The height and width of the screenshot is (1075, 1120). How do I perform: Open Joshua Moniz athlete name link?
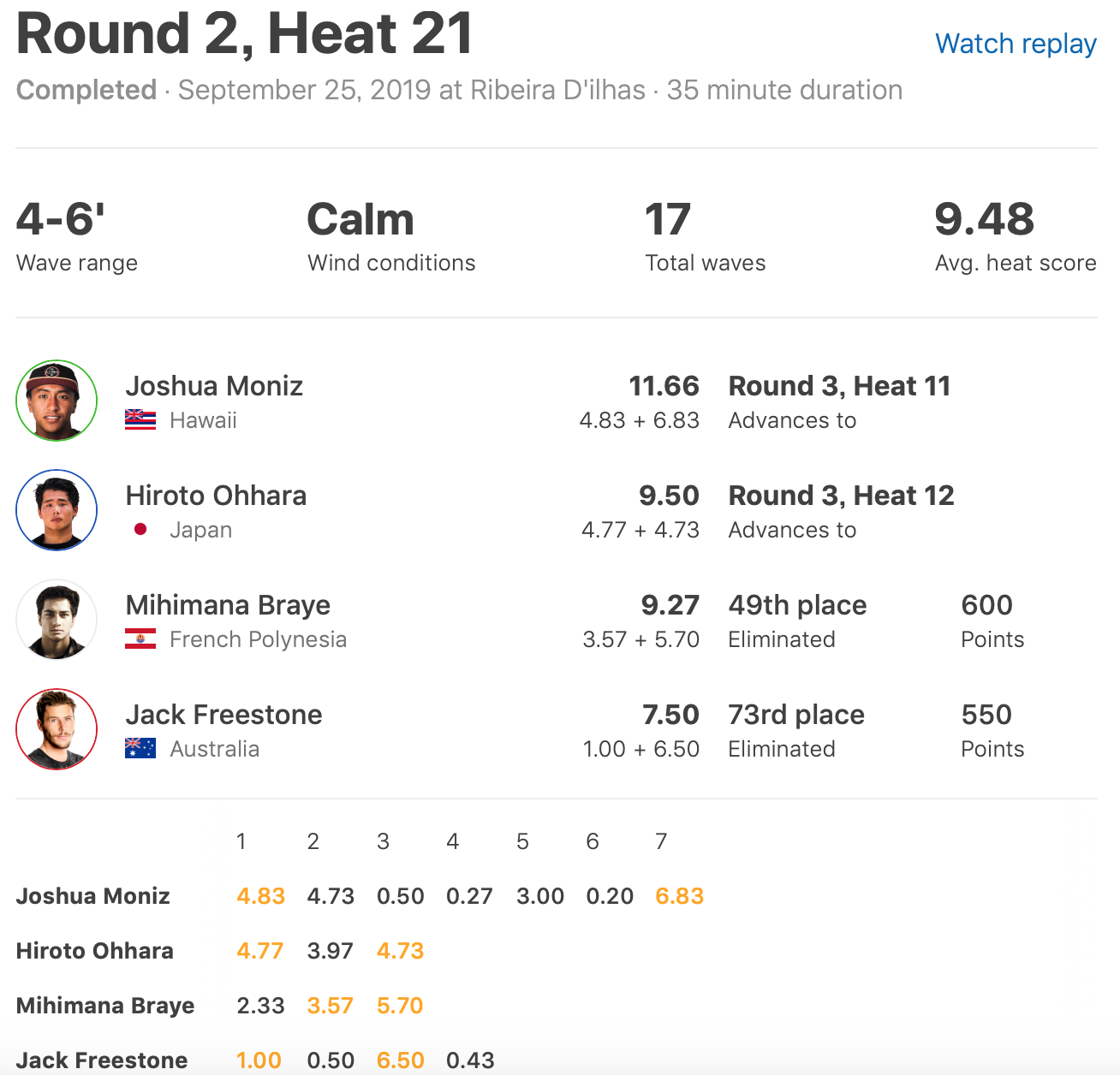tap(214, 386)
